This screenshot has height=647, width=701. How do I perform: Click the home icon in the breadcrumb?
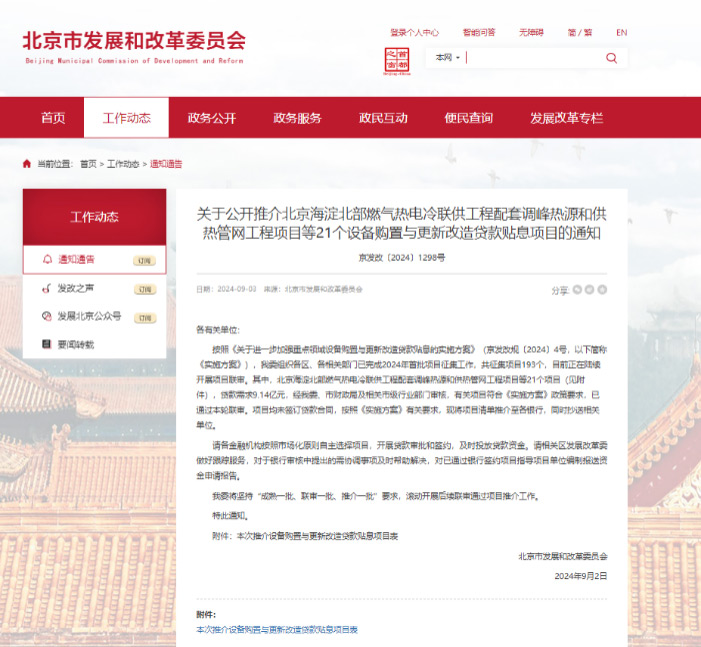click(27, 163)
